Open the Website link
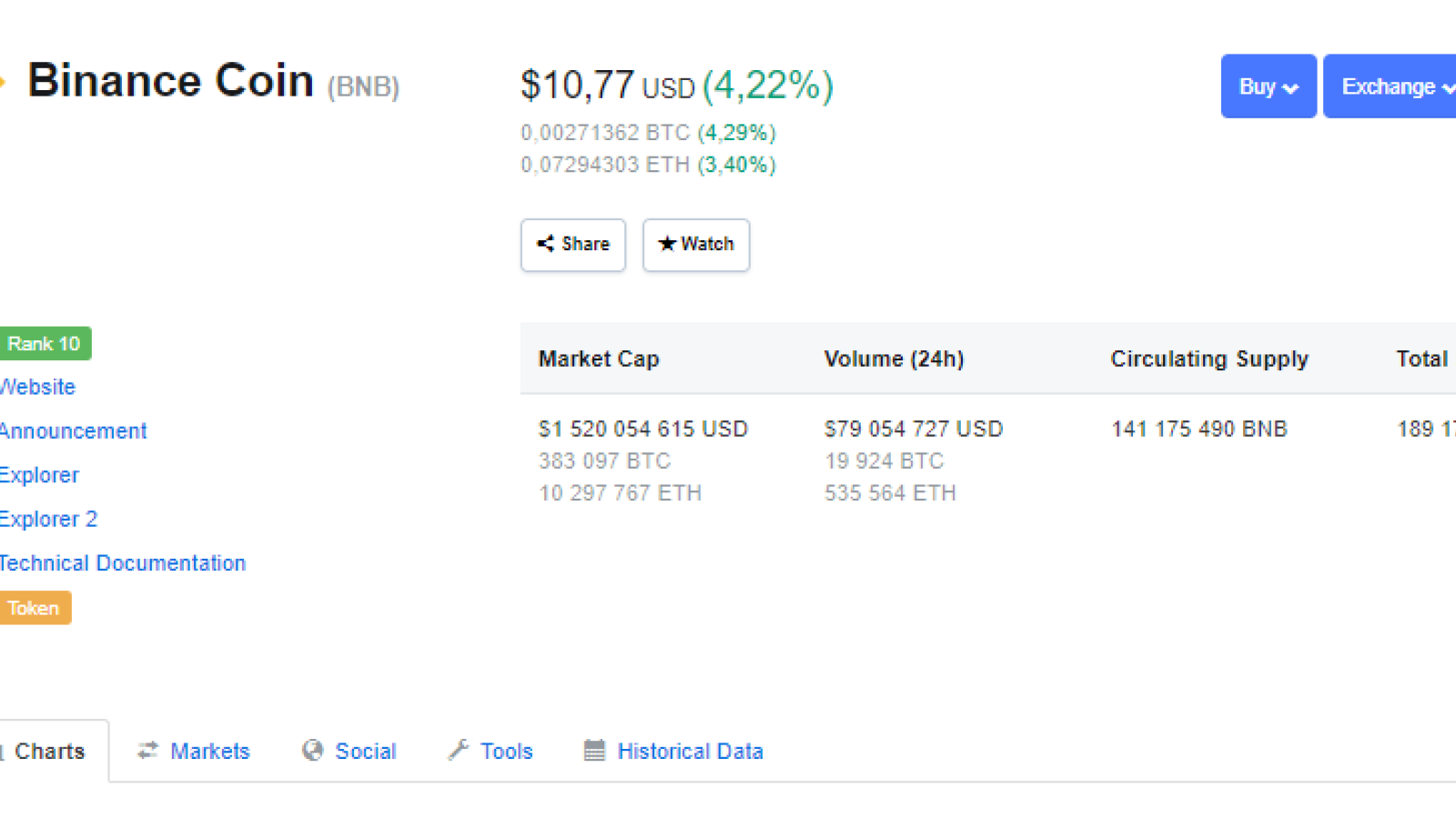Image resolution: width=1456 pixels, height=819 pixels. point(37,387)
